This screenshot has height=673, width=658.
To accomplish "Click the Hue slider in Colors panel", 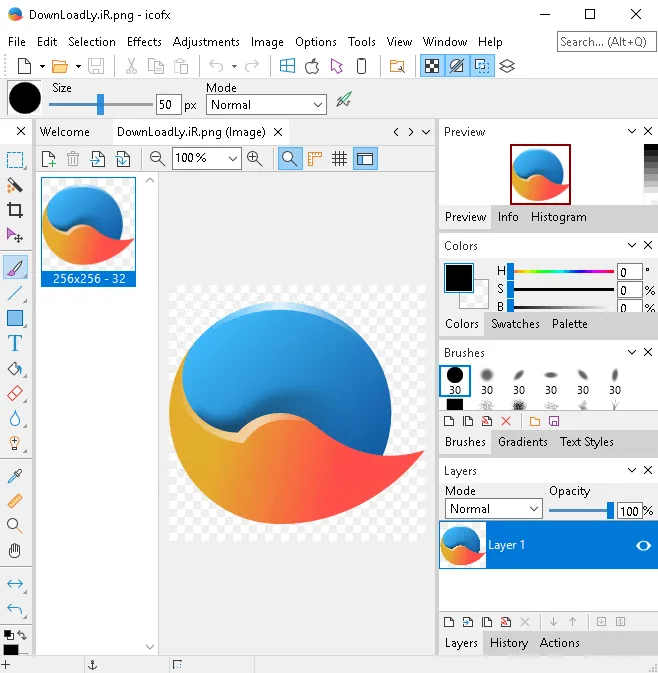I will 563,271.
